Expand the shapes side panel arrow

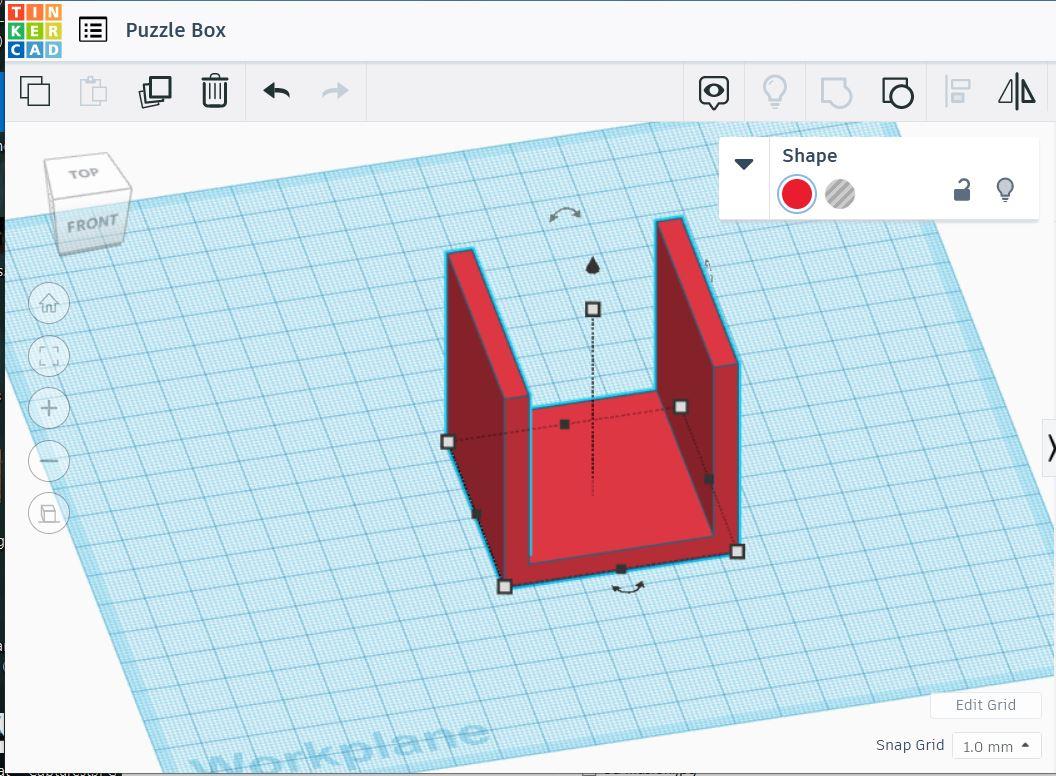point(1050,447)
